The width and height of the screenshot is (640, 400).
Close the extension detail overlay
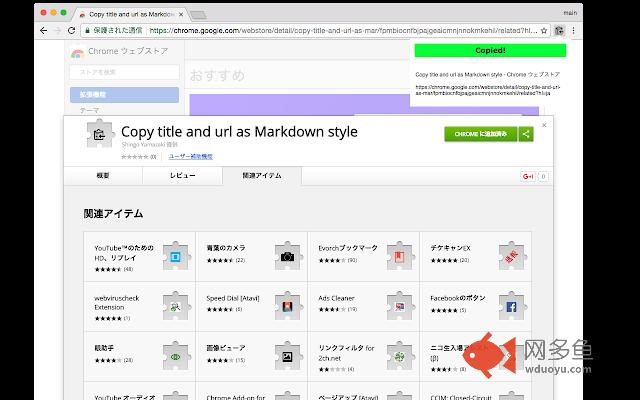[x=544, y=125]
